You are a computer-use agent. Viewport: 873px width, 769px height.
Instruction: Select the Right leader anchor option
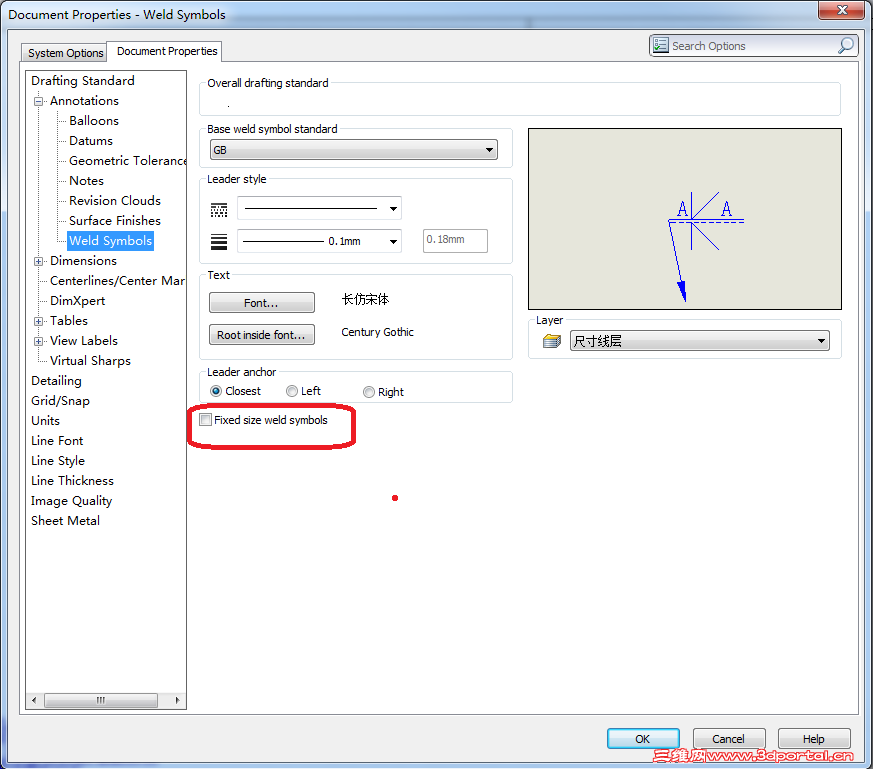click(x=369, y=392)
